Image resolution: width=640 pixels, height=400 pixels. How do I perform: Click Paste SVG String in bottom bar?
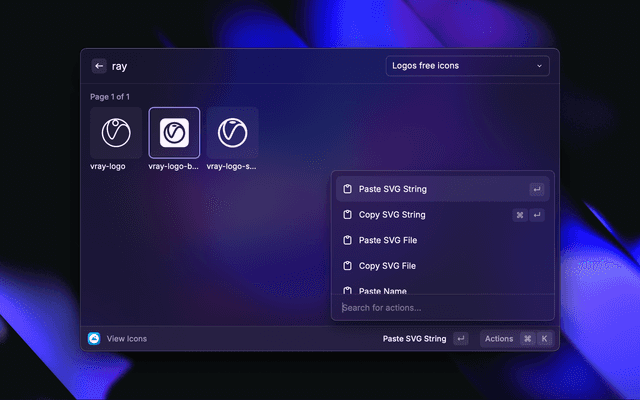point(414,339)
